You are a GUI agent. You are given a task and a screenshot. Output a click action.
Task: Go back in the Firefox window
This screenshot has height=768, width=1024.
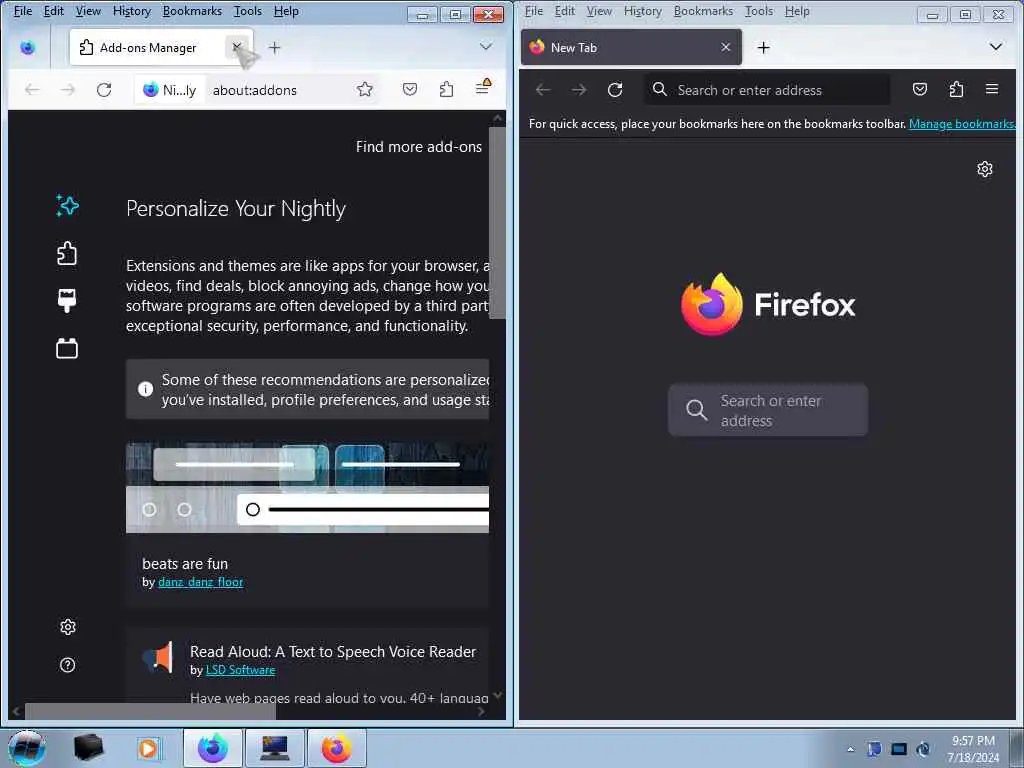point(543,89)
